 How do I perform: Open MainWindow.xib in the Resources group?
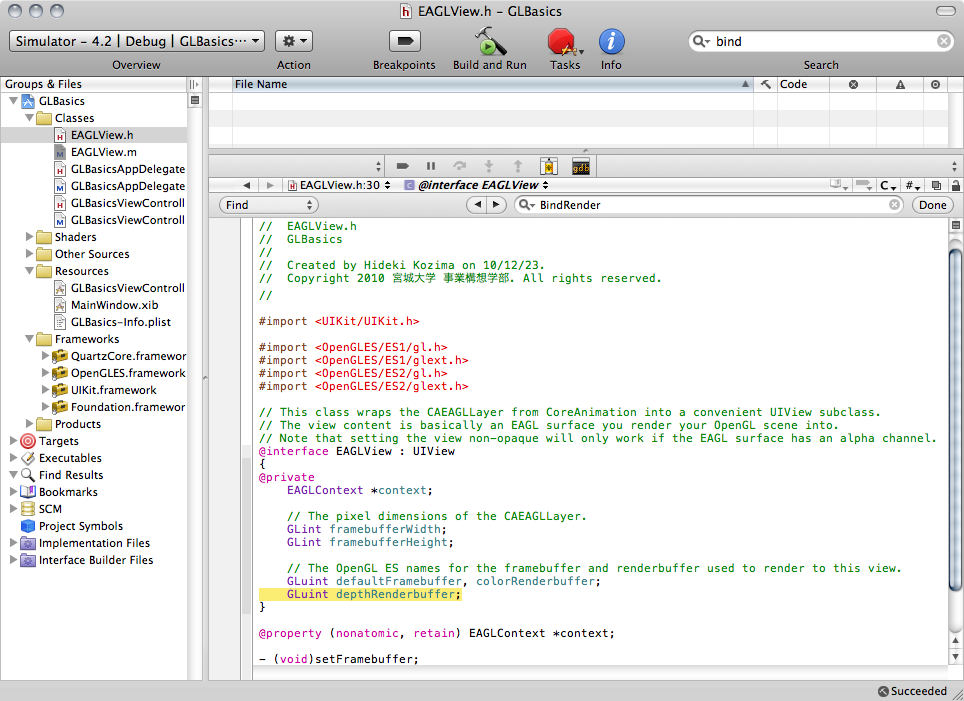pyautogui.click(x=114, y=305)
